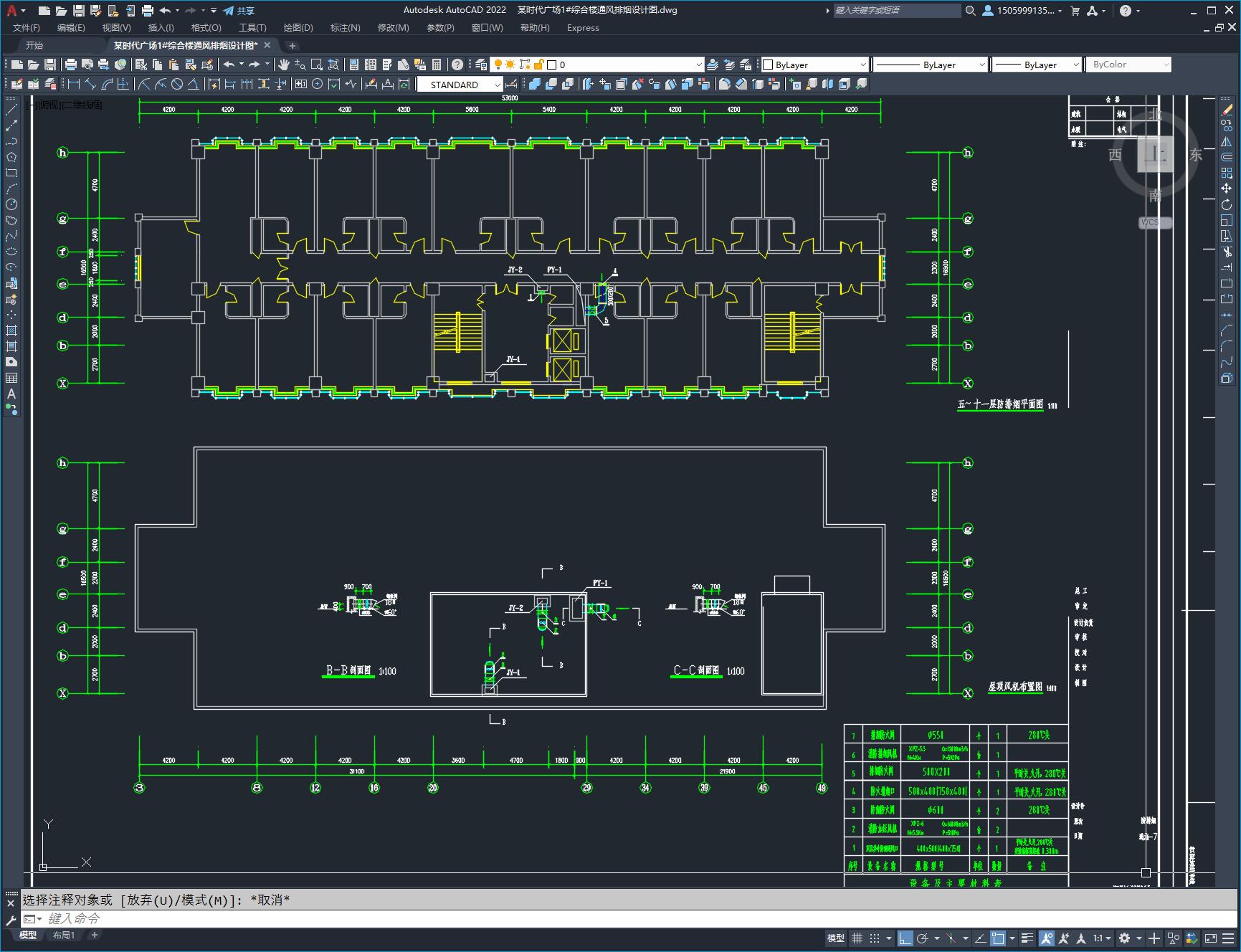Open the 文件(F) menu

click(x=27, y=28)
